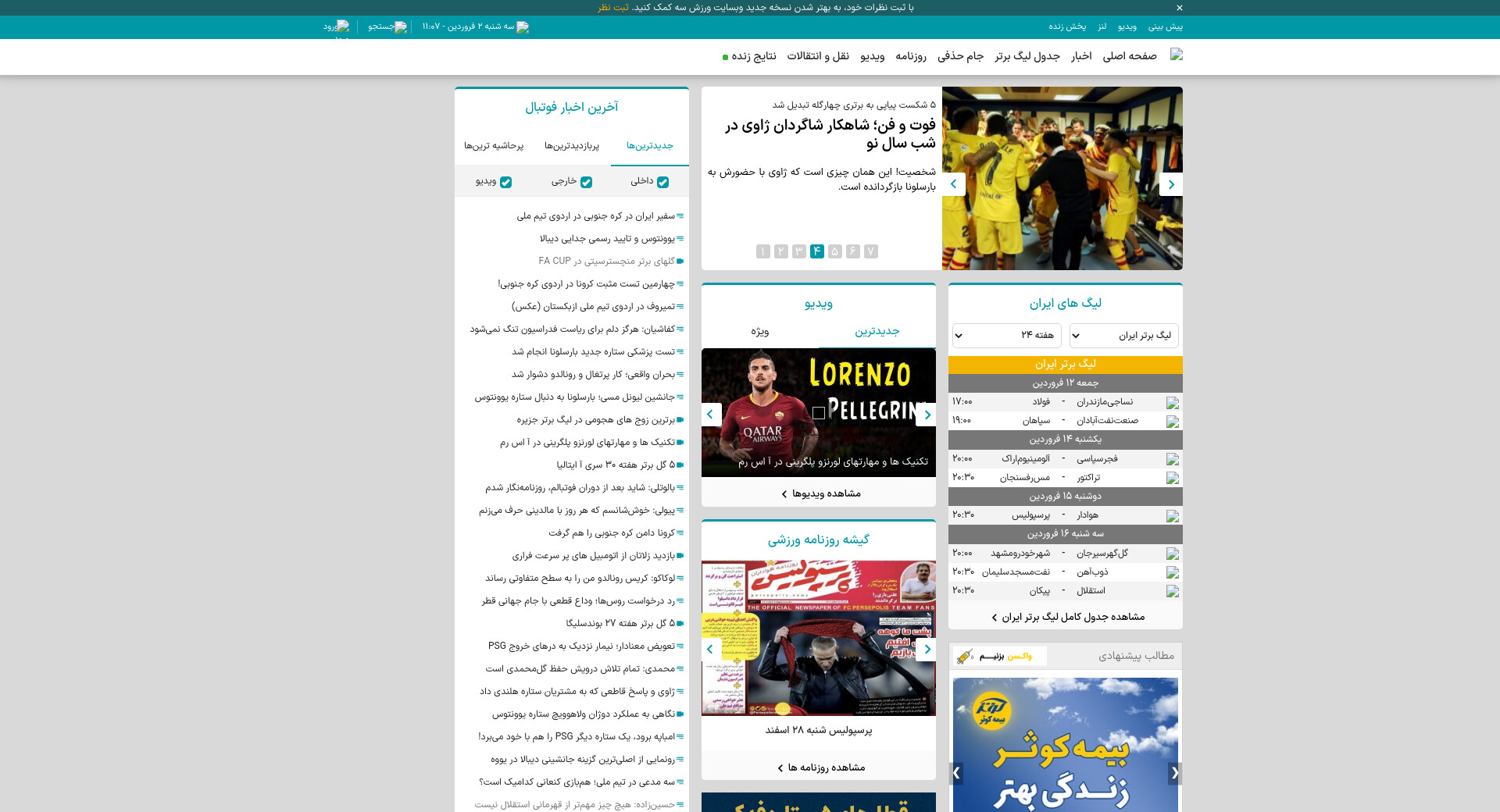Click team icon in نساجی‌مازندران match row
1500x812 pixels.
click(x=1173, y=403)
